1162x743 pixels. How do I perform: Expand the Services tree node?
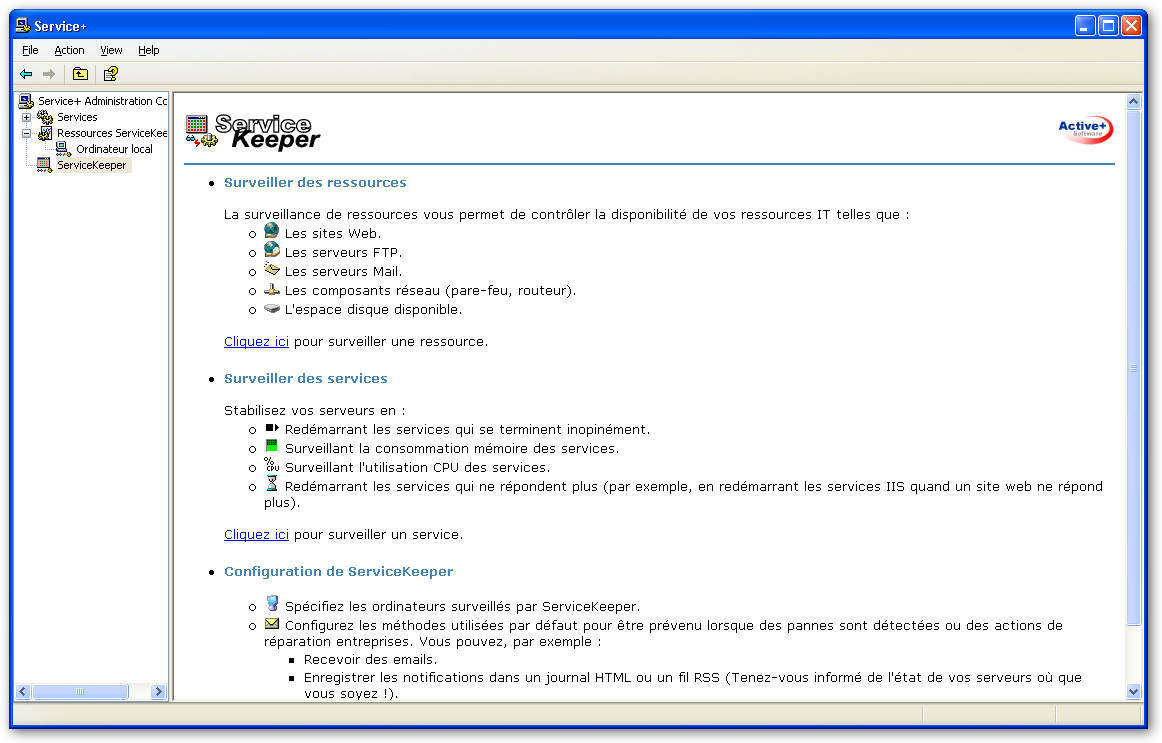click(27, 117)
